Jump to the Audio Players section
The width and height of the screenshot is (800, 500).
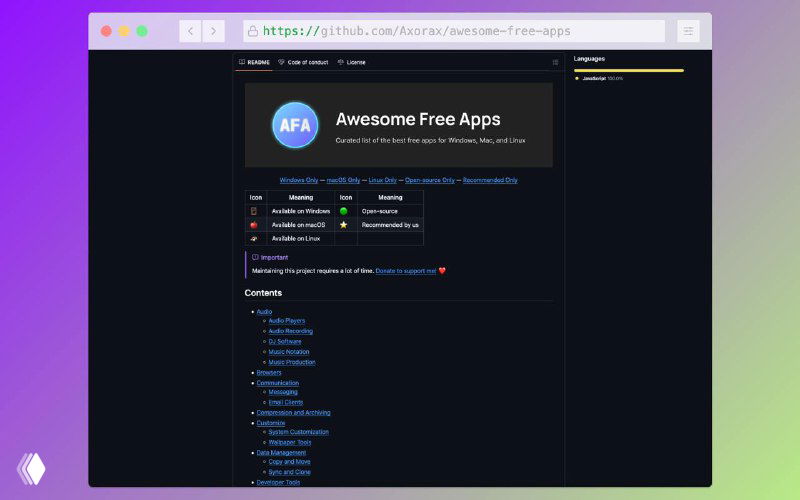click(x=287, y=321)
